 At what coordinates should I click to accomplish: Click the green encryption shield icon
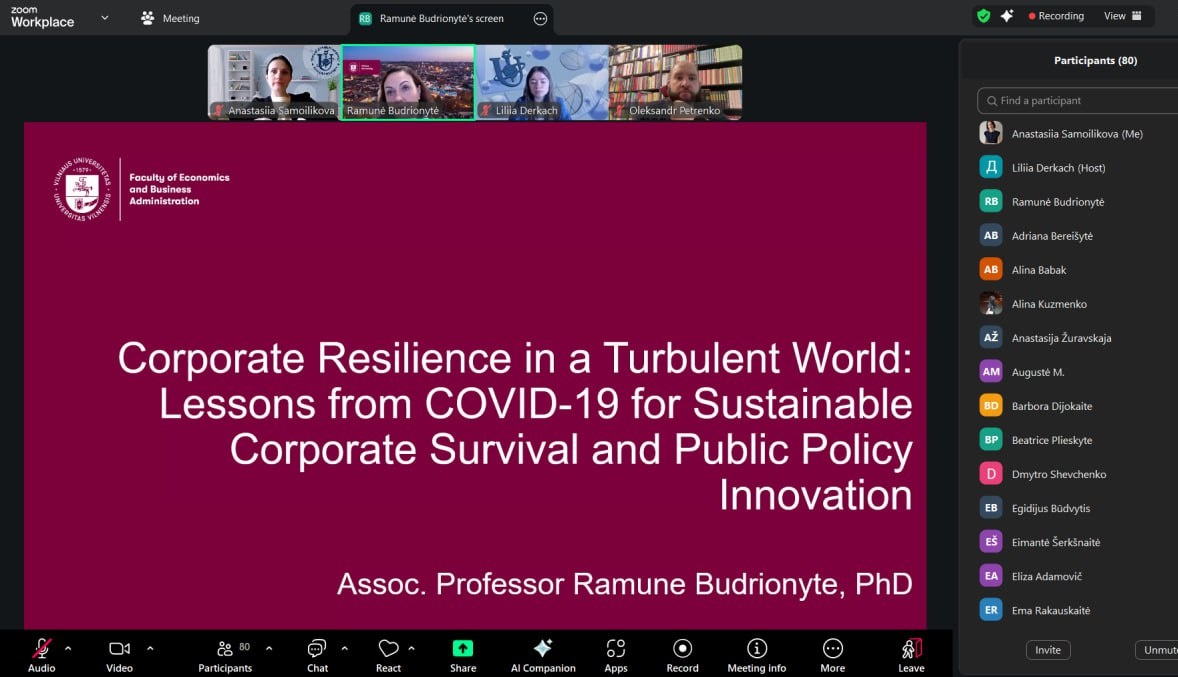(x=983, y=16)
